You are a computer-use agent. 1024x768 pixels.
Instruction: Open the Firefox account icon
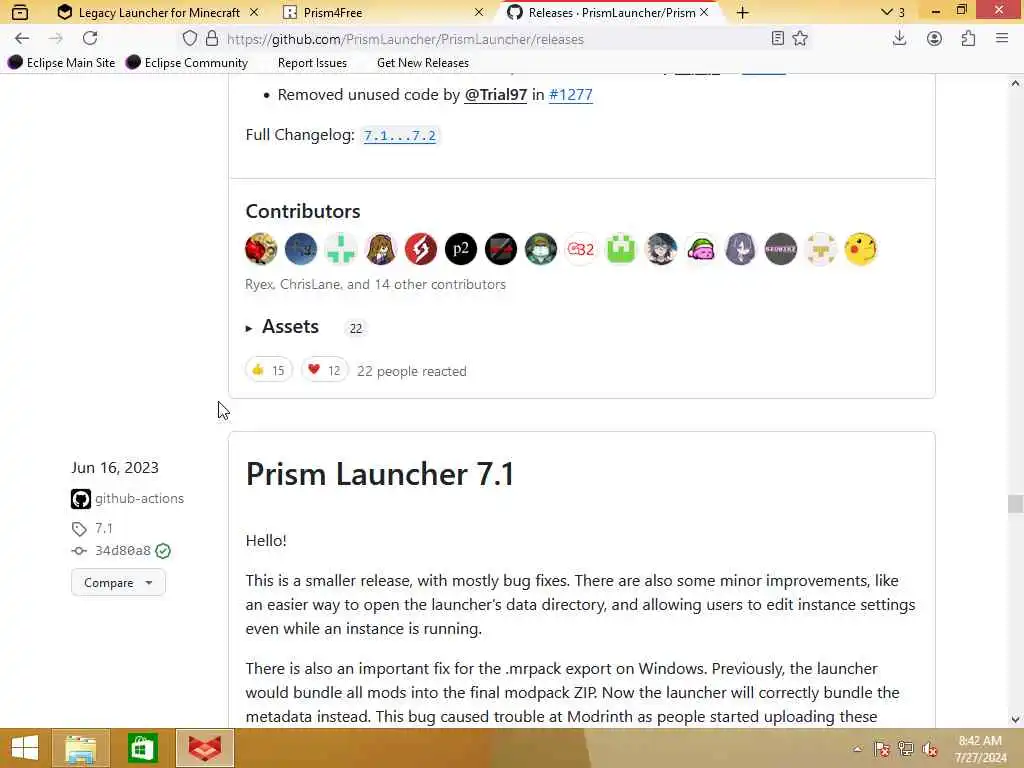pyautogui.click(x=934, y=39)
